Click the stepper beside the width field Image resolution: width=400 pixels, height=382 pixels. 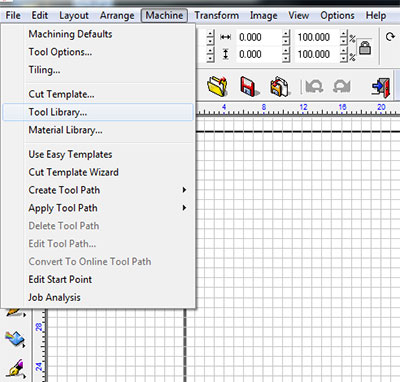[286, 37]
